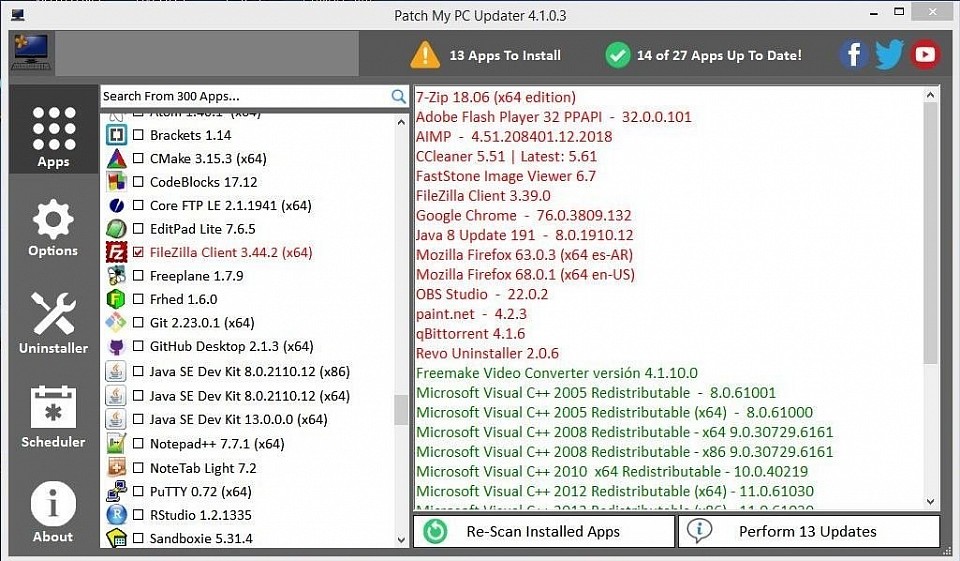Click the Core FTP LE app icon

[116, 206]
